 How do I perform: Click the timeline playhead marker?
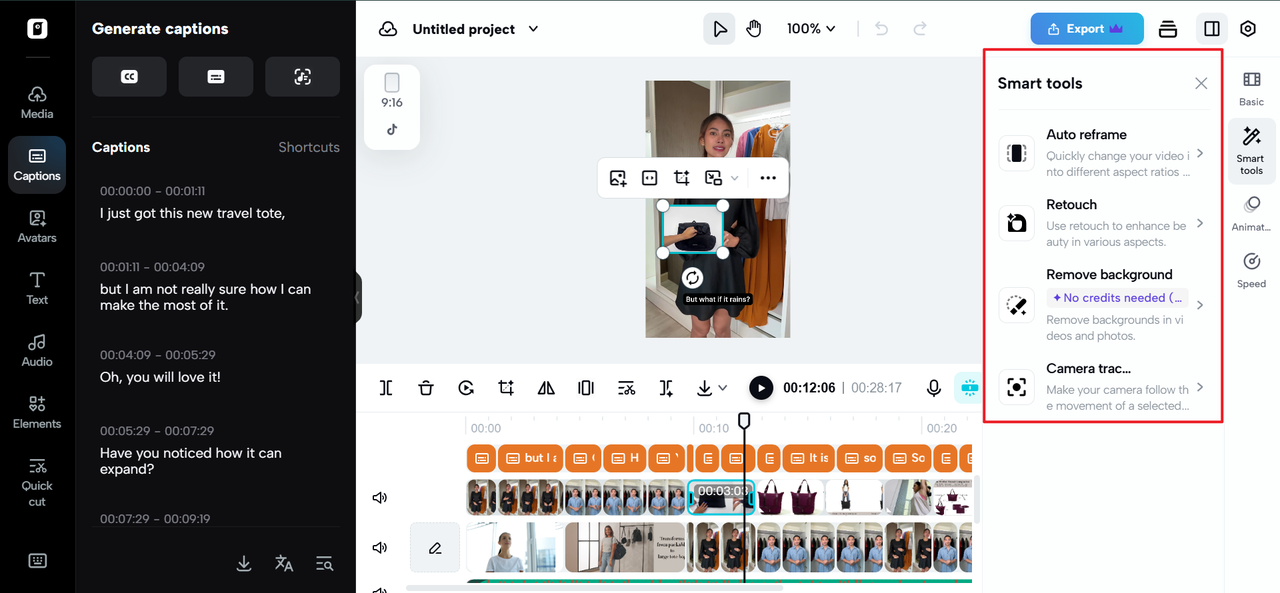point(744,421)
